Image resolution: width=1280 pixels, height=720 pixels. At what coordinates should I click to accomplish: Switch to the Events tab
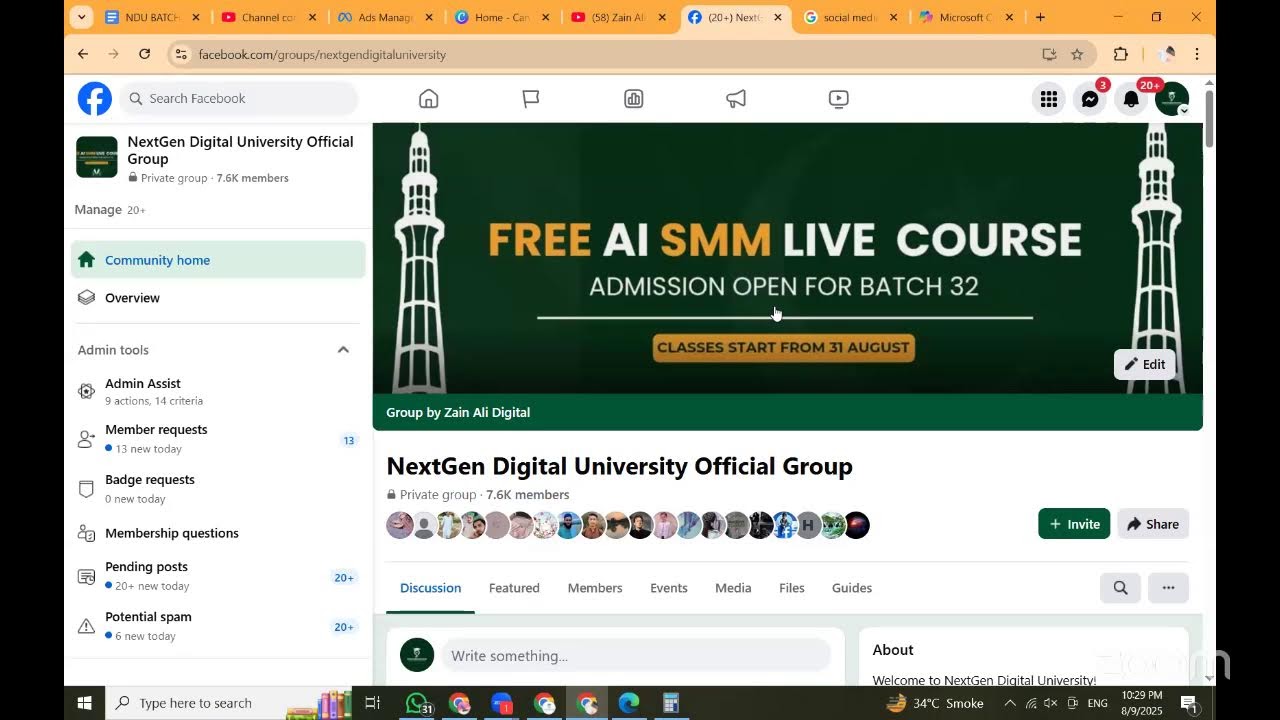tap(669, 588)
